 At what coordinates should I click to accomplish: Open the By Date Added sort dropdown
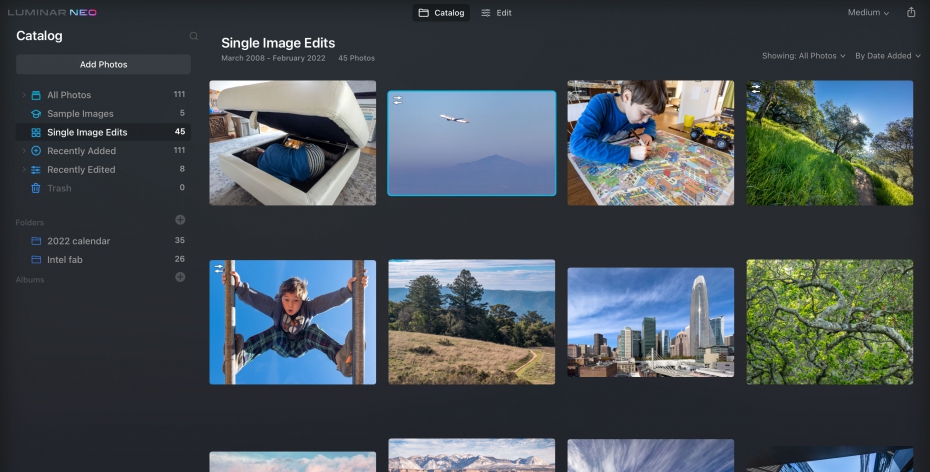tap(888, 56)
